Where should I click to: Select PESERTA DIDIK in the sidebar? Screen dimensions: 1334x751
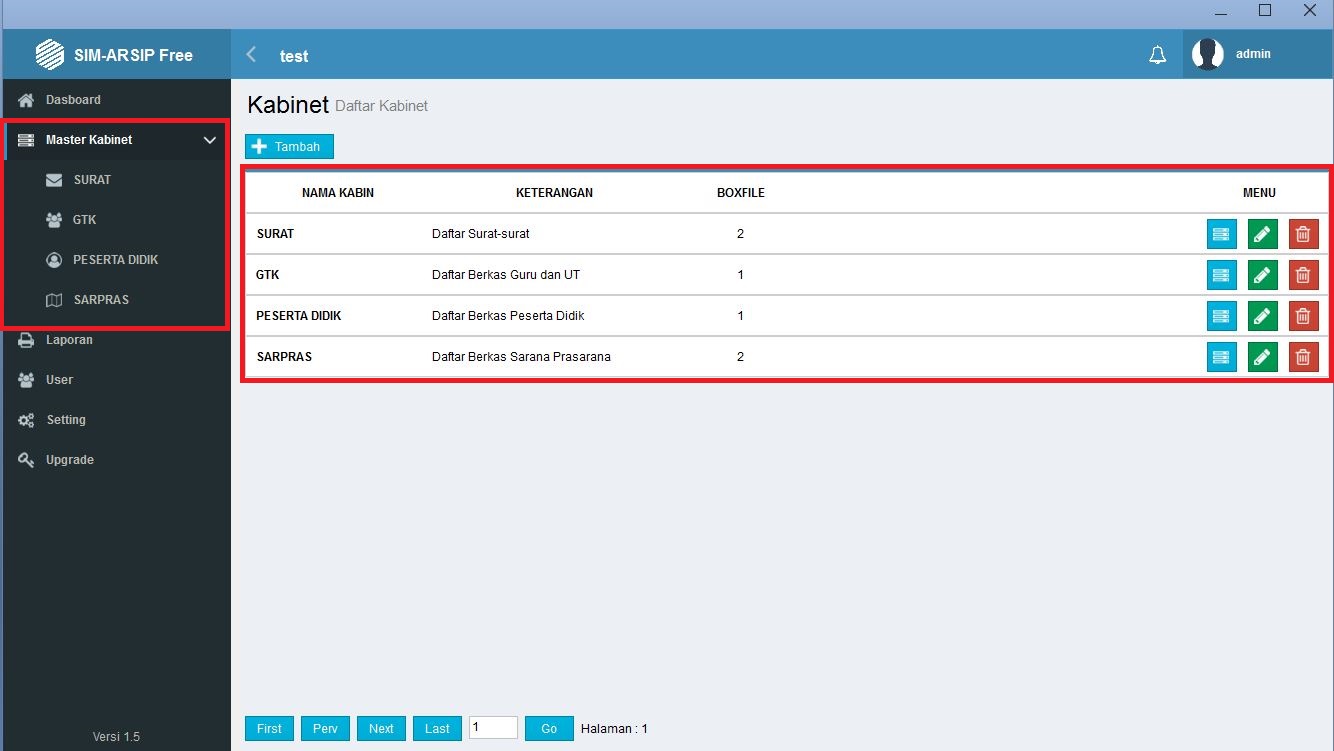(115, 260)
